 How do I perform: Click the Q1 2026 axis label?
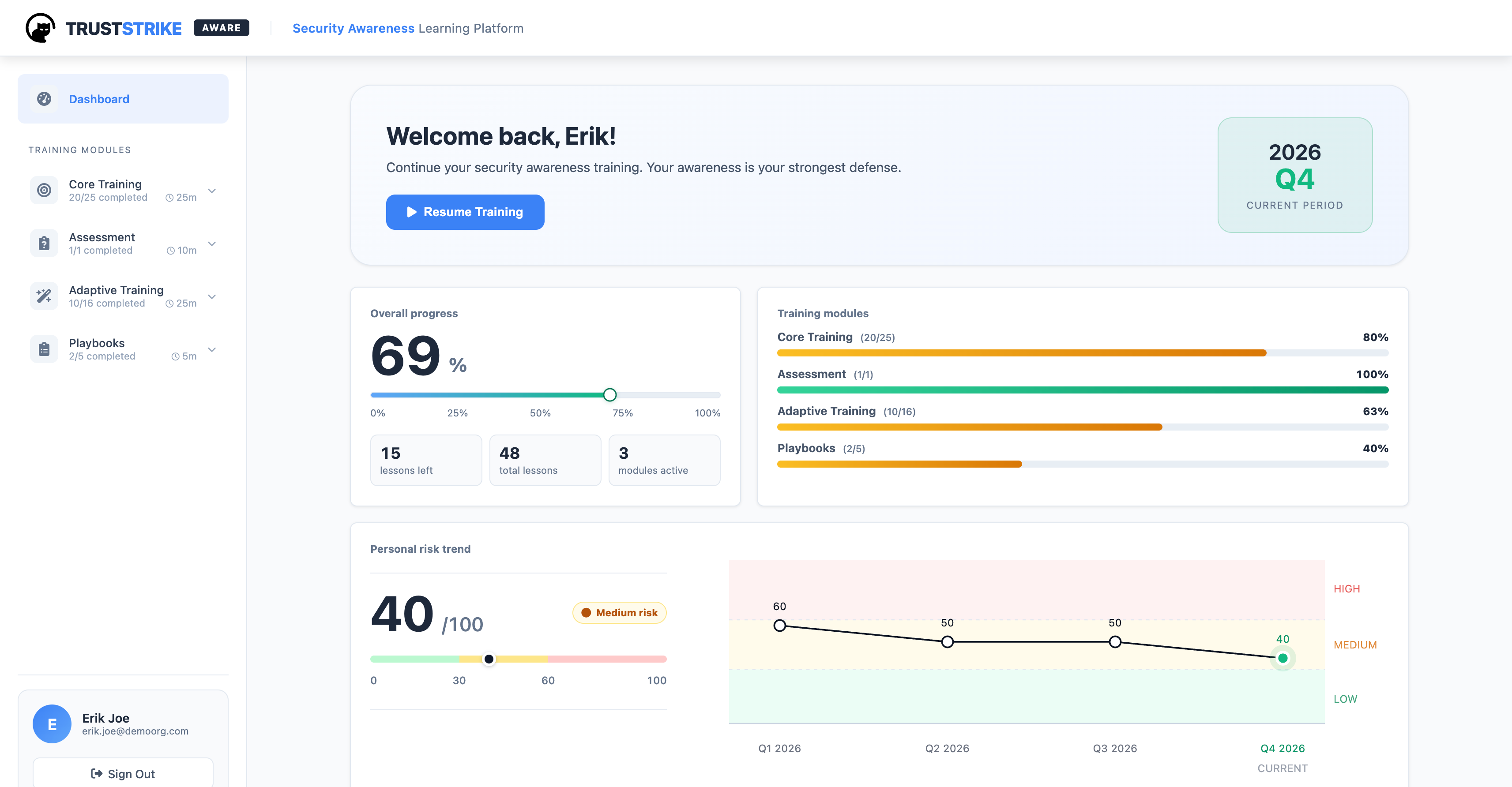(x=779, y=748)
